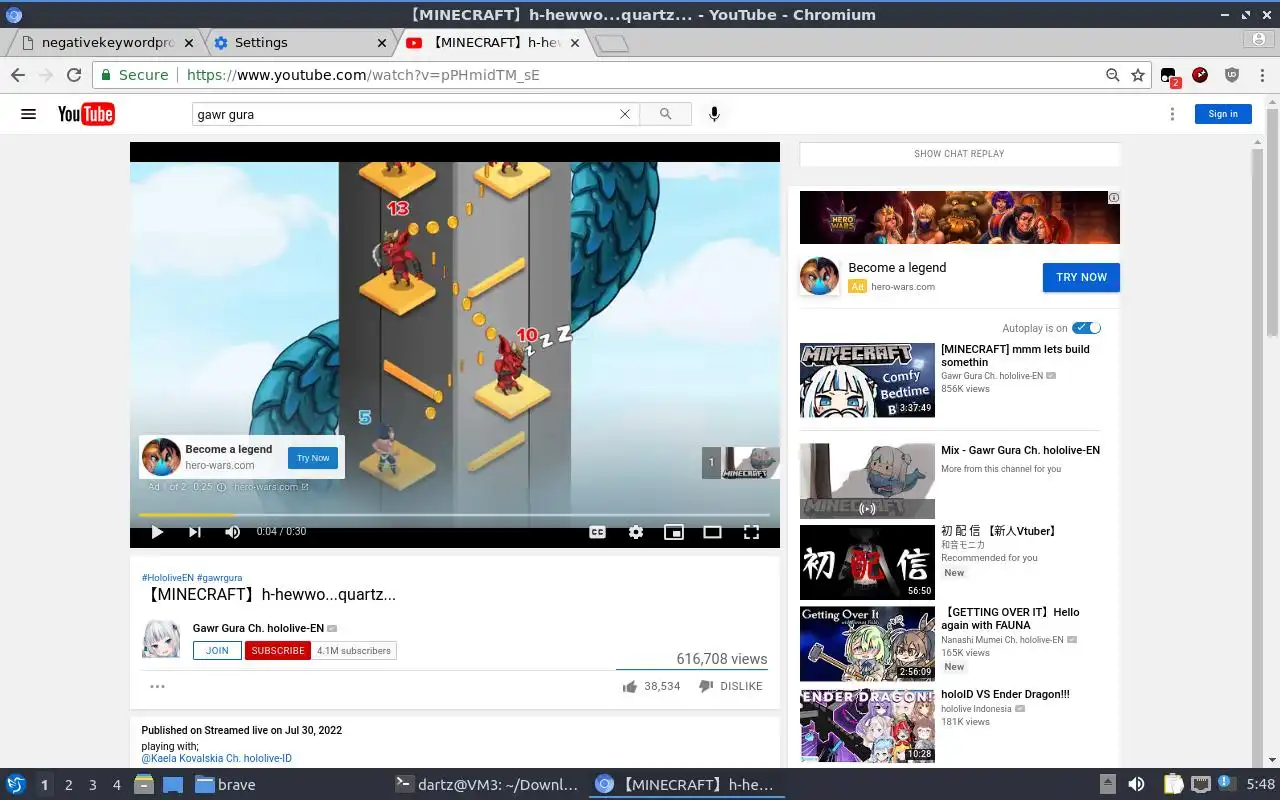This screenshot has height=800, width=1280.
Task: Reload the current page
Action: 73,75
